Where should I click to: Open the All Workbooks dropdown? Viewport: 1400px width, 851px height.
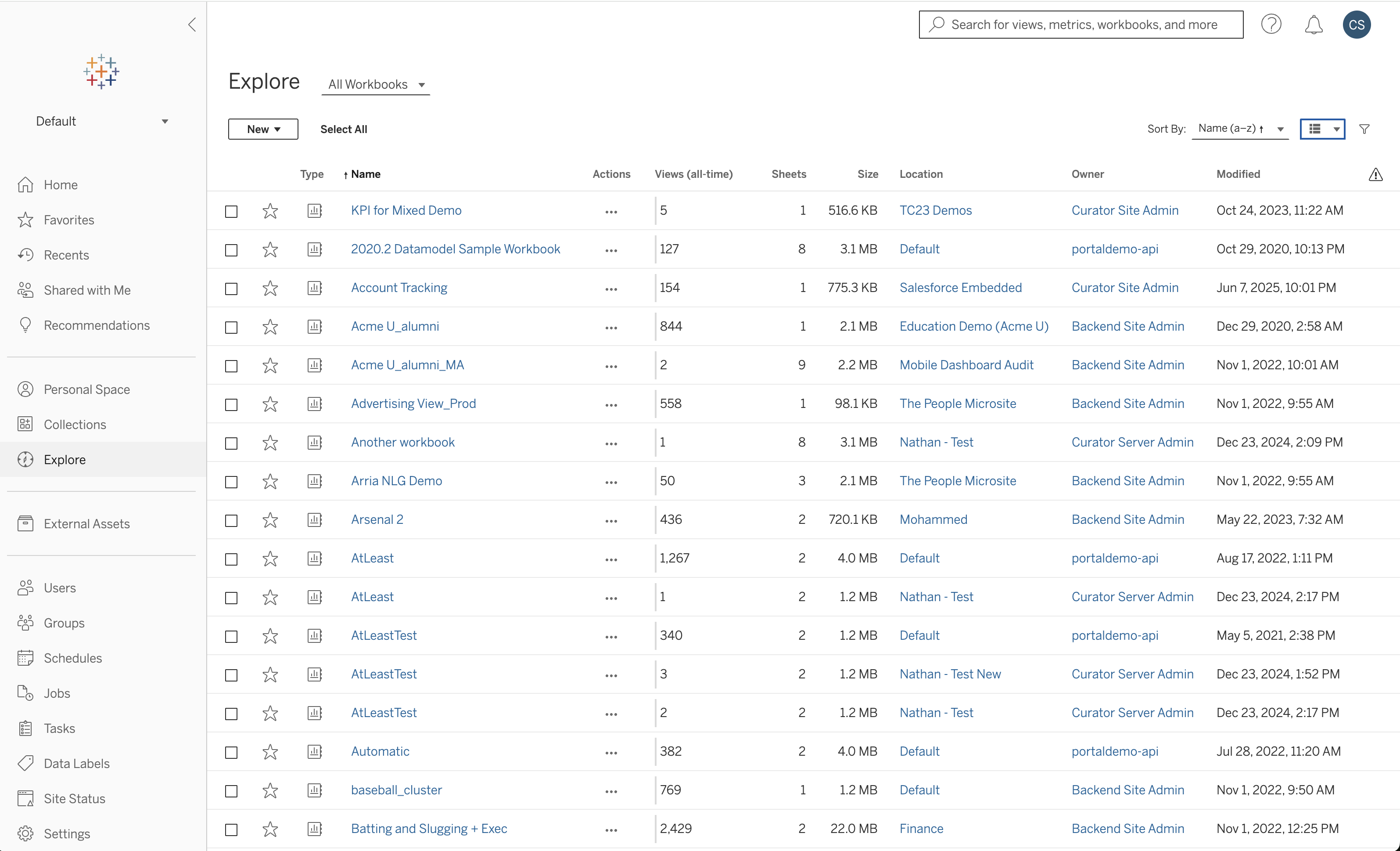pos(376,85)
